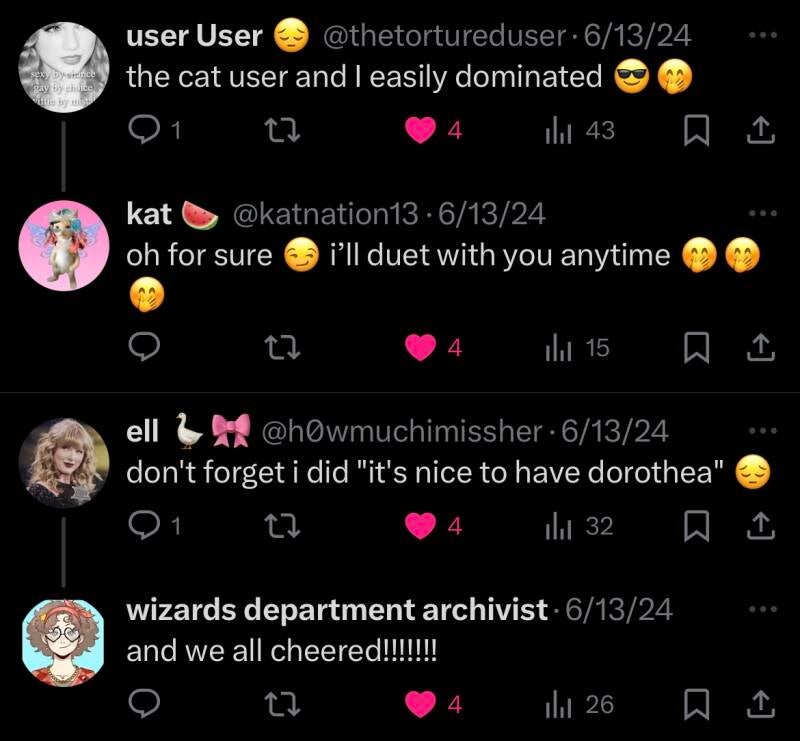Unlike thetortureduser's tweet via heart icon

[x=420, y=130]
